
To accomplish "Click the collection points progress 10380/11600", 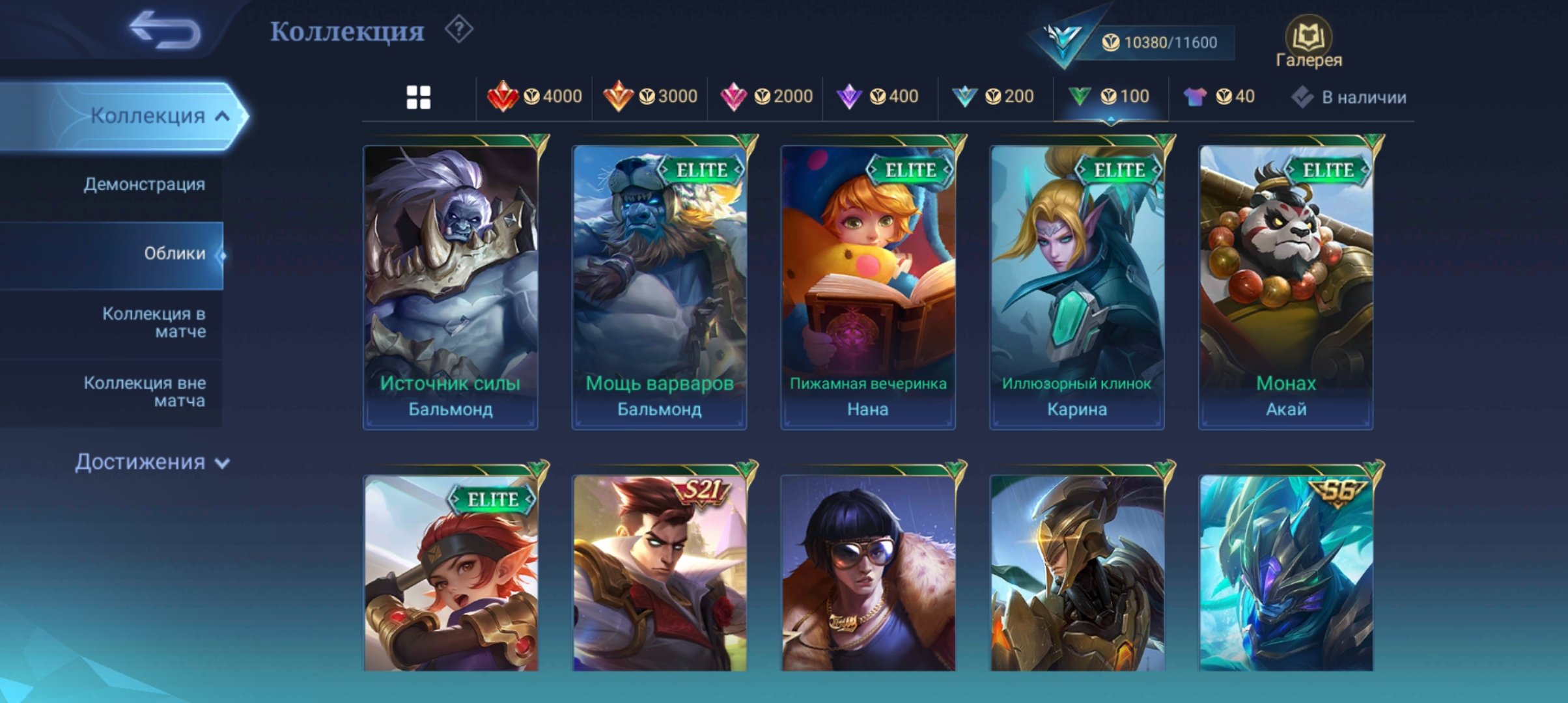I will click(x=1159, y=42).
